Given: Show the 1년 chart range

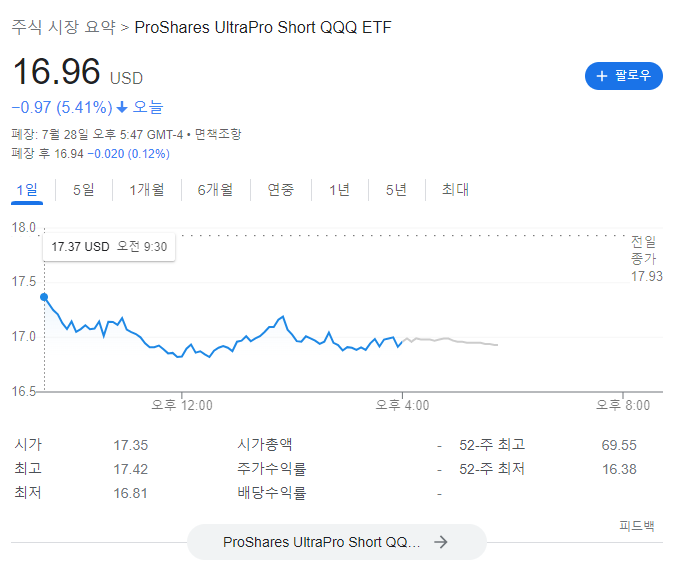Looking at the screenshot, I should 340,190.
